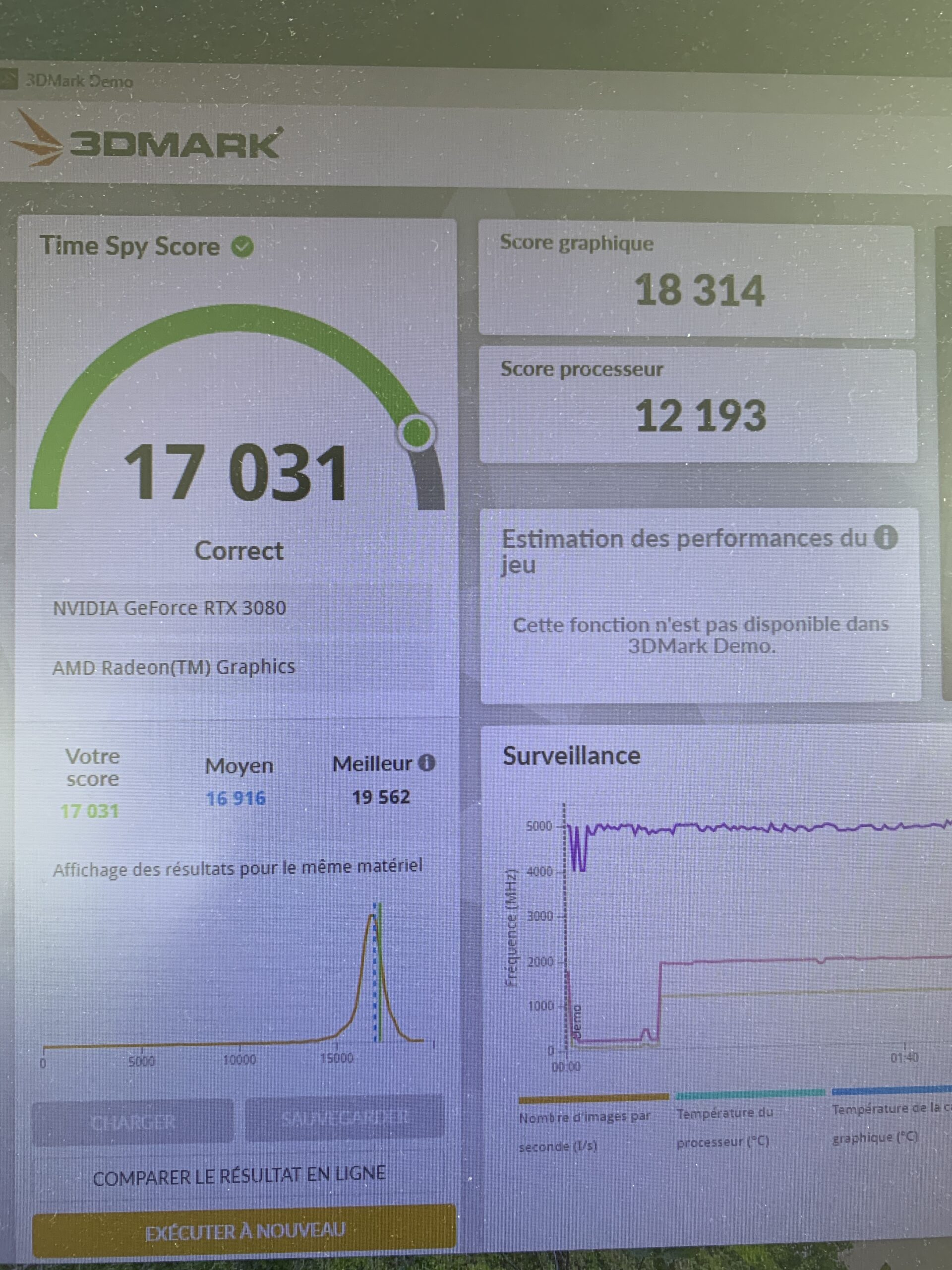Run the benchmark again with EXÉCUTER À NOUVEAU
Viewport: 952px width, 1270px height.
244,1230
